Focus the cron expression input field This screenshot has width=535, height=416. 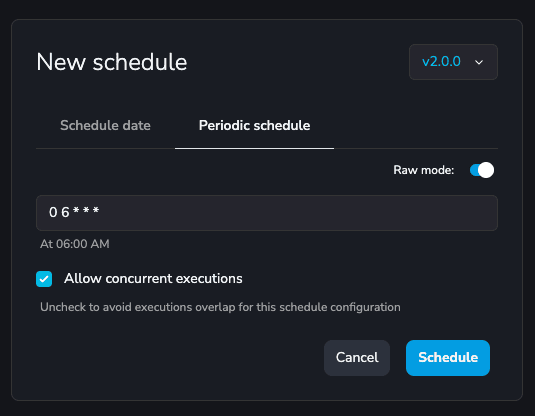click(x=267, y=213)
